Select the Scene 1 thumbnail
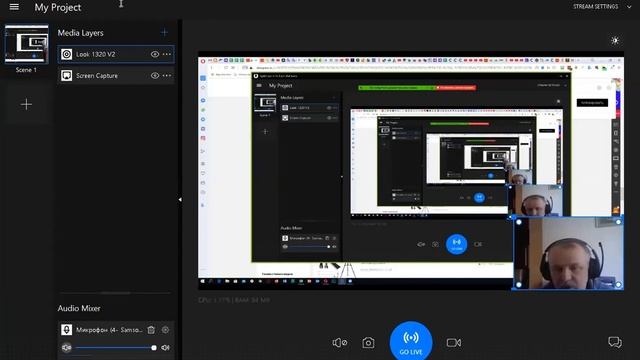Image resolution: width=640 pixels, height=360 pixels. (x=27, y=44)
